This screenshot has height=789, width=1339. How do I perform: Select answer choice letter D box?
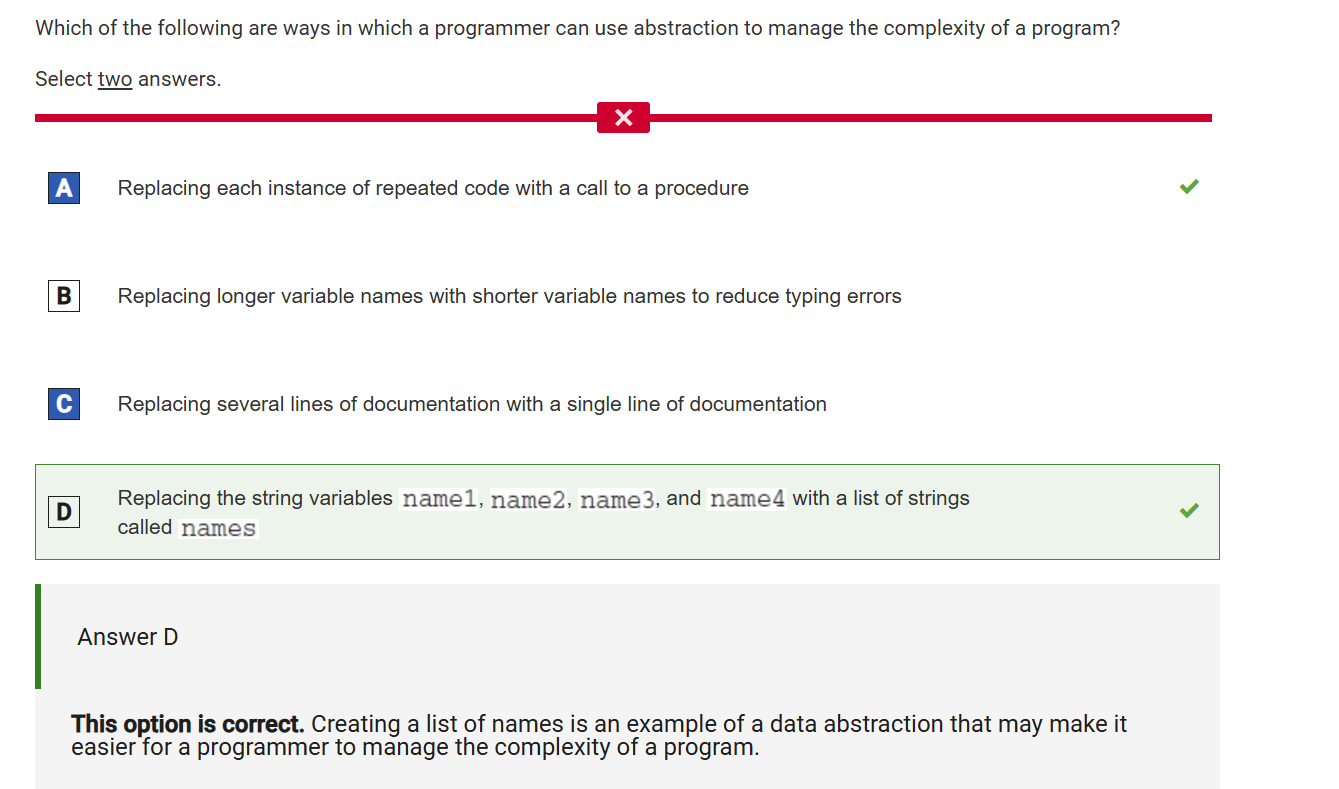tap(64, 512)
